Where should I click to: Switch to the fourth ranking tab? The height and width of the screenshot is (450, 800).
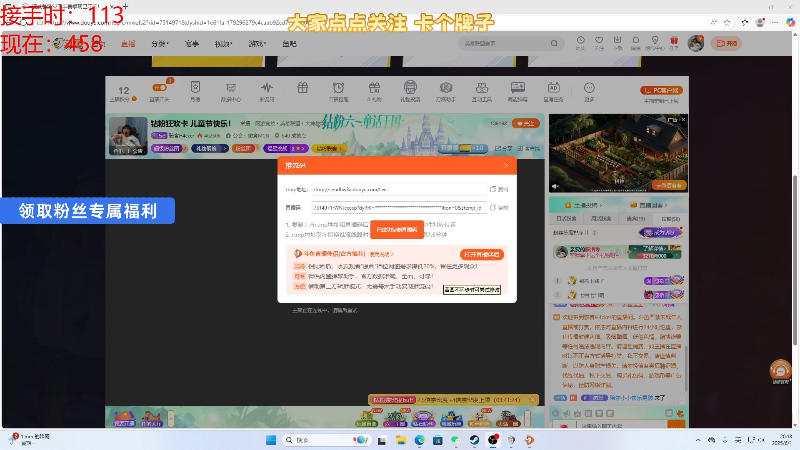click(670, 218)
